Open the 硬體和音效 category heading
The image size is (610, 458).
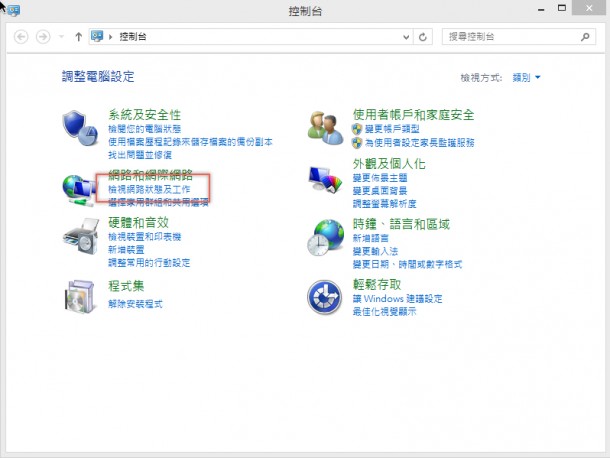click(138, 223)
